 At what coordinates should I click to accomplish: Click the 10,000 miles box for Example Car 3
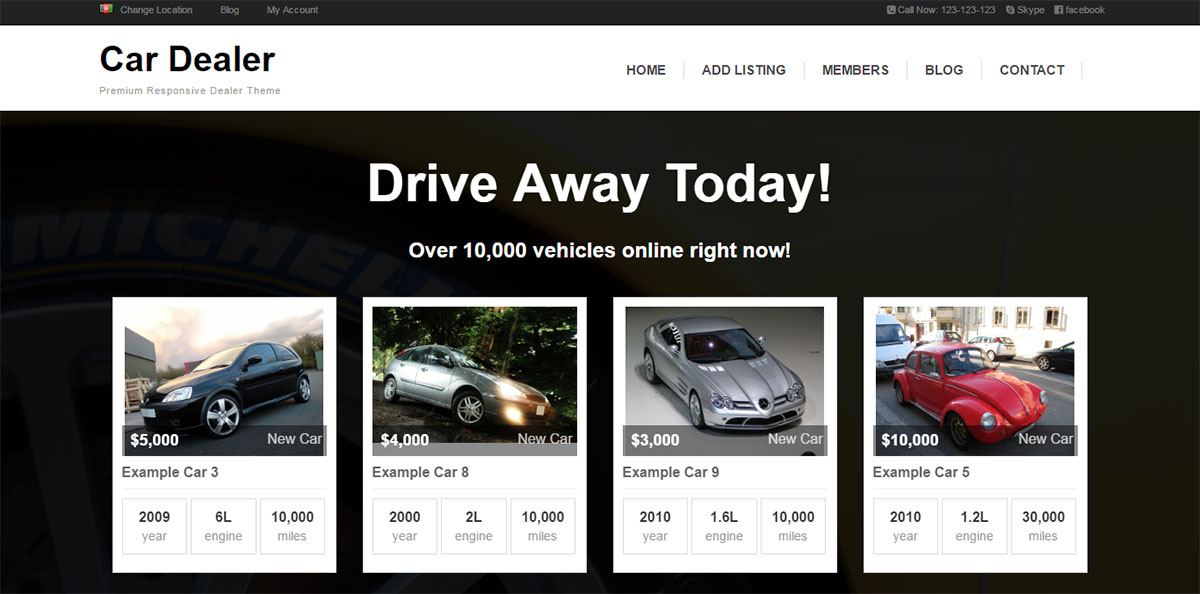pos(292,526)
